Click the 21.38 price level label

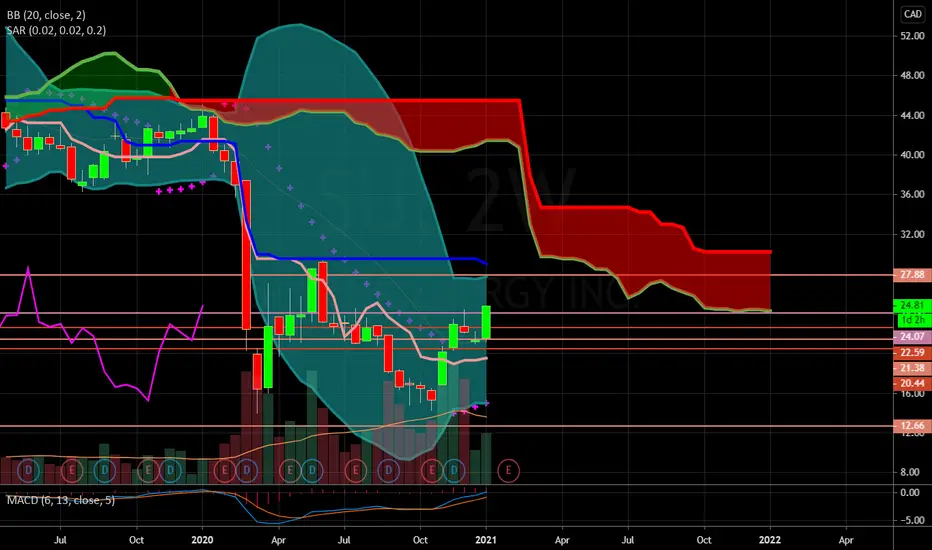point(912,368)
